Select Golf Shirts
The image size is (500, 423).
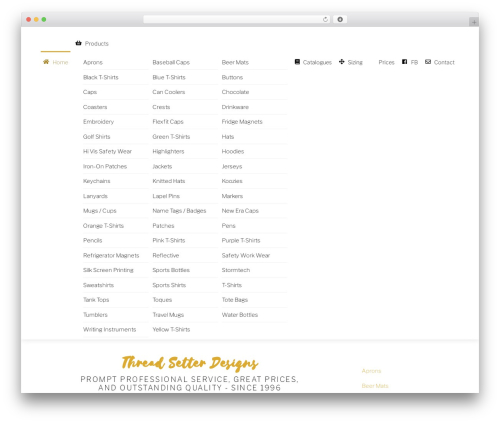96,137
